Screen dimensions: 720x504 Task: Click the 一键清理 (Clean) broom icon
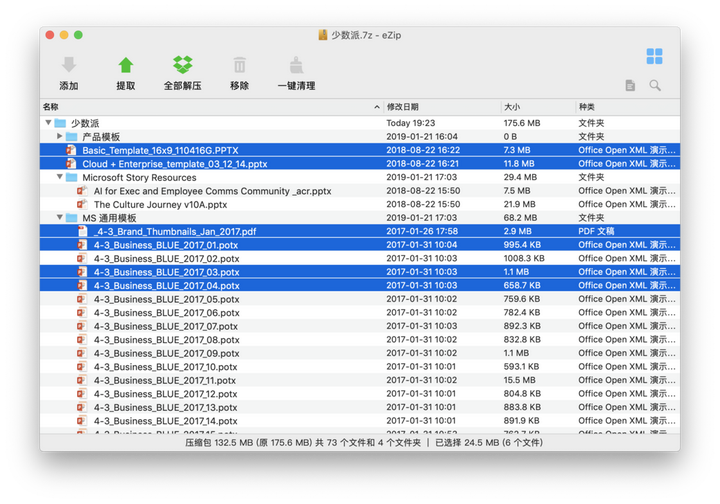pos(297,65)
